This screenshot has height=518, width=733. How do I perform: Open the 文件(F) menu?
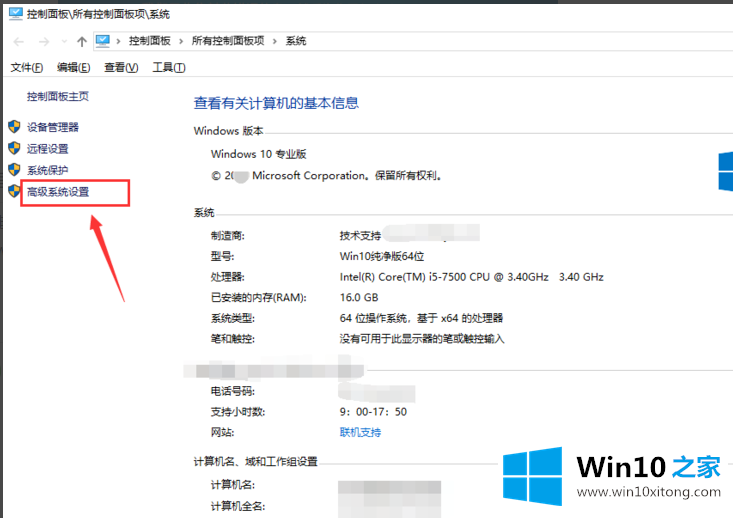(x=27, y=68)
